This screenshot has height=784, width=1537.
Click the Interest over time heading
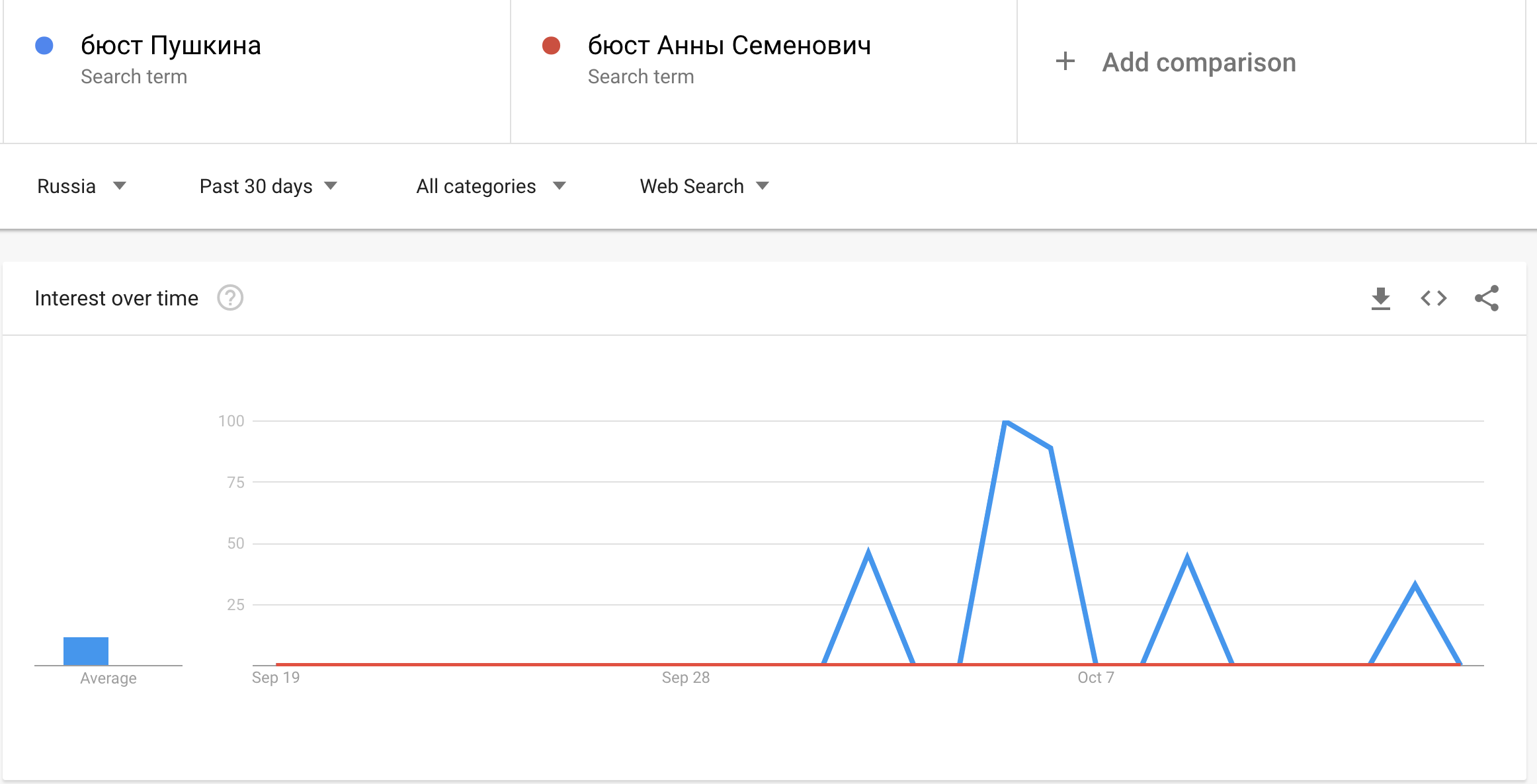coord(116,299)
